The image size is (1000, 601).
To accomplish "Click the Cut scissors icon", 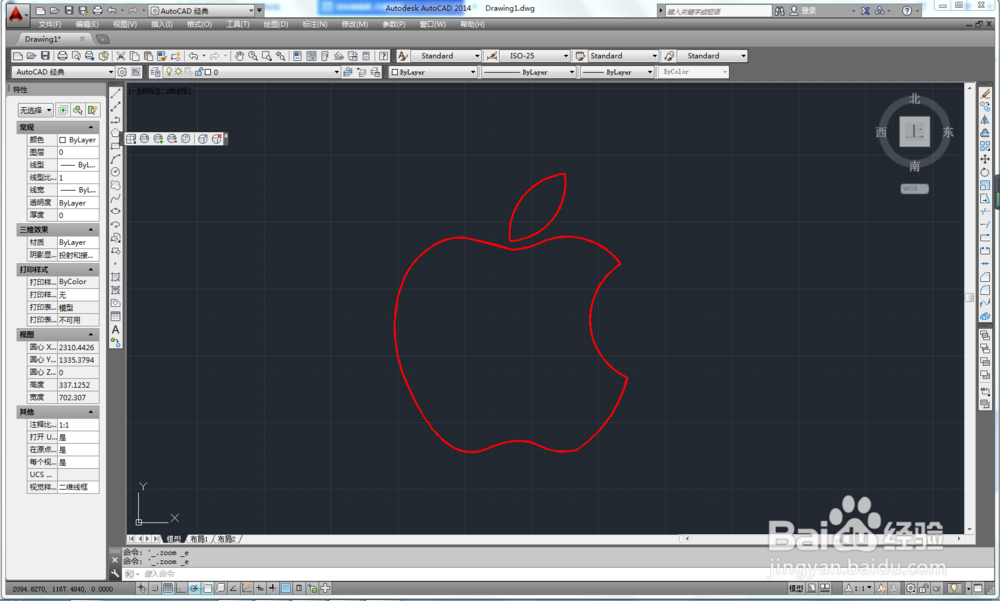I will [121, 56].
